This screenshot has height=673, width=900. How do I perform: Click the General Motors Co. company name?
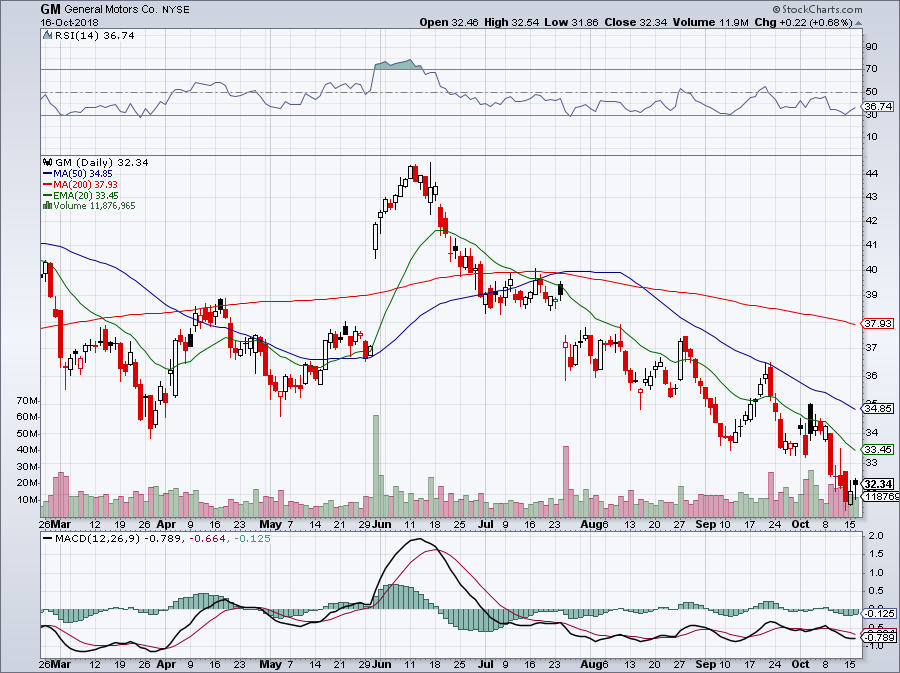[110, 10]
